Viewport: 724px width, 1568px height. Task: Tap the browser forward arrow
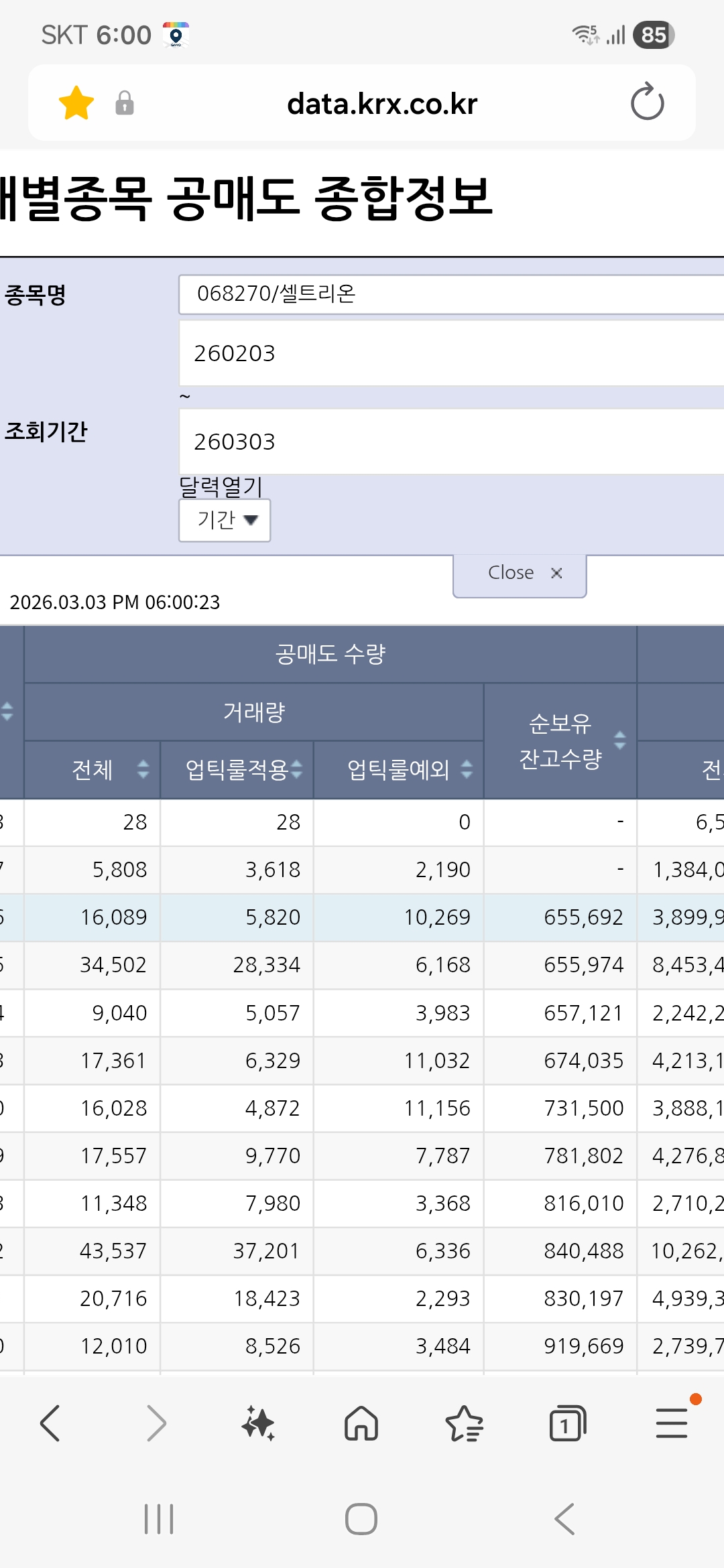tap(156, 1423)
